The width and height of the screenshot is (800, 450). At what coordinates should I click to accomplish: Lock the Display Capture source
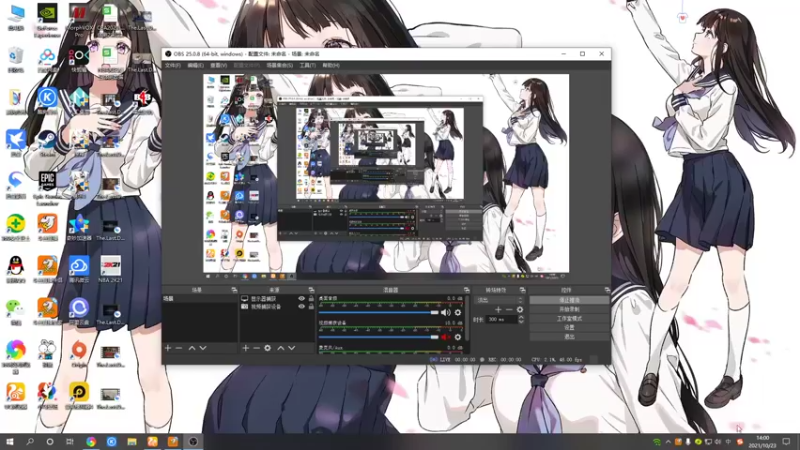click(x=311, y=299)
